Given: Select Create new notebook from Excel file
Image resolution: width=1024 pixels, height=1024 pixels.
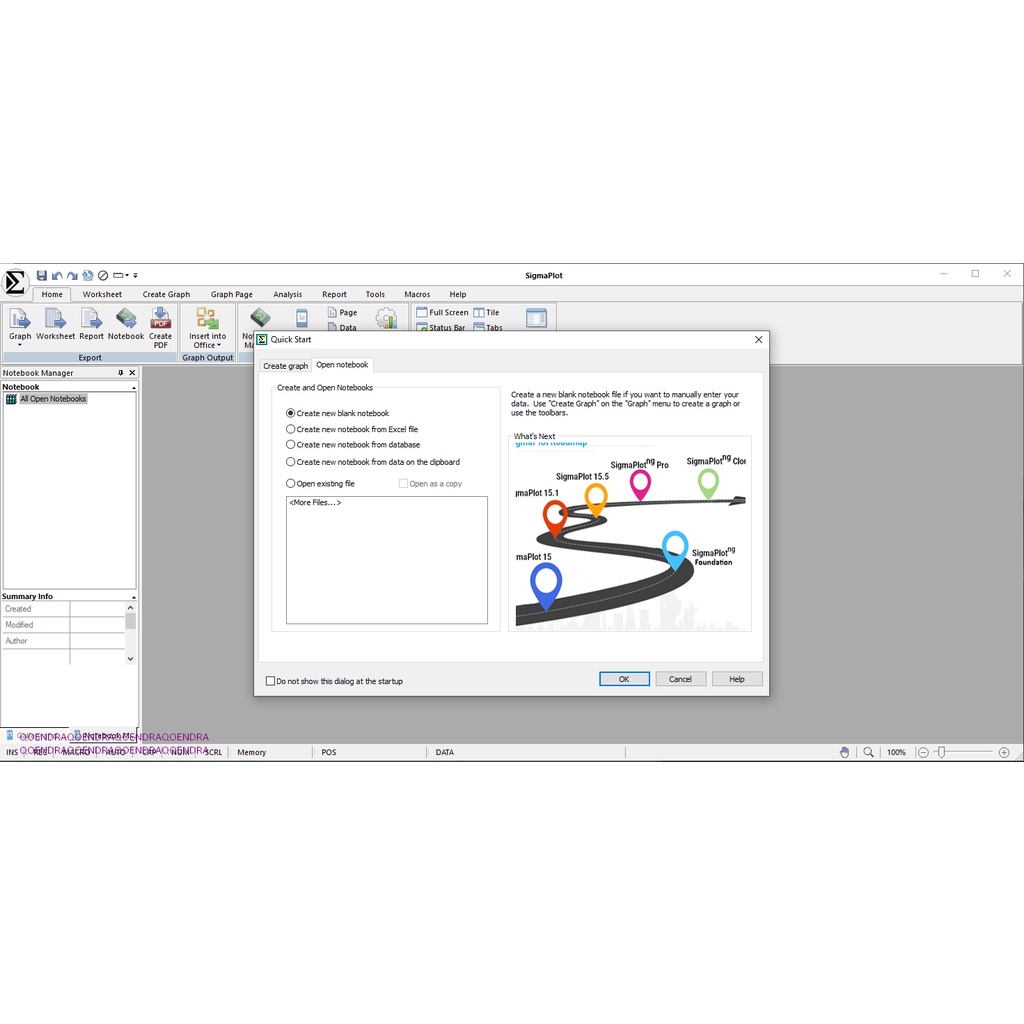Looking at the screenshot, I should click(x=291, y=429).
